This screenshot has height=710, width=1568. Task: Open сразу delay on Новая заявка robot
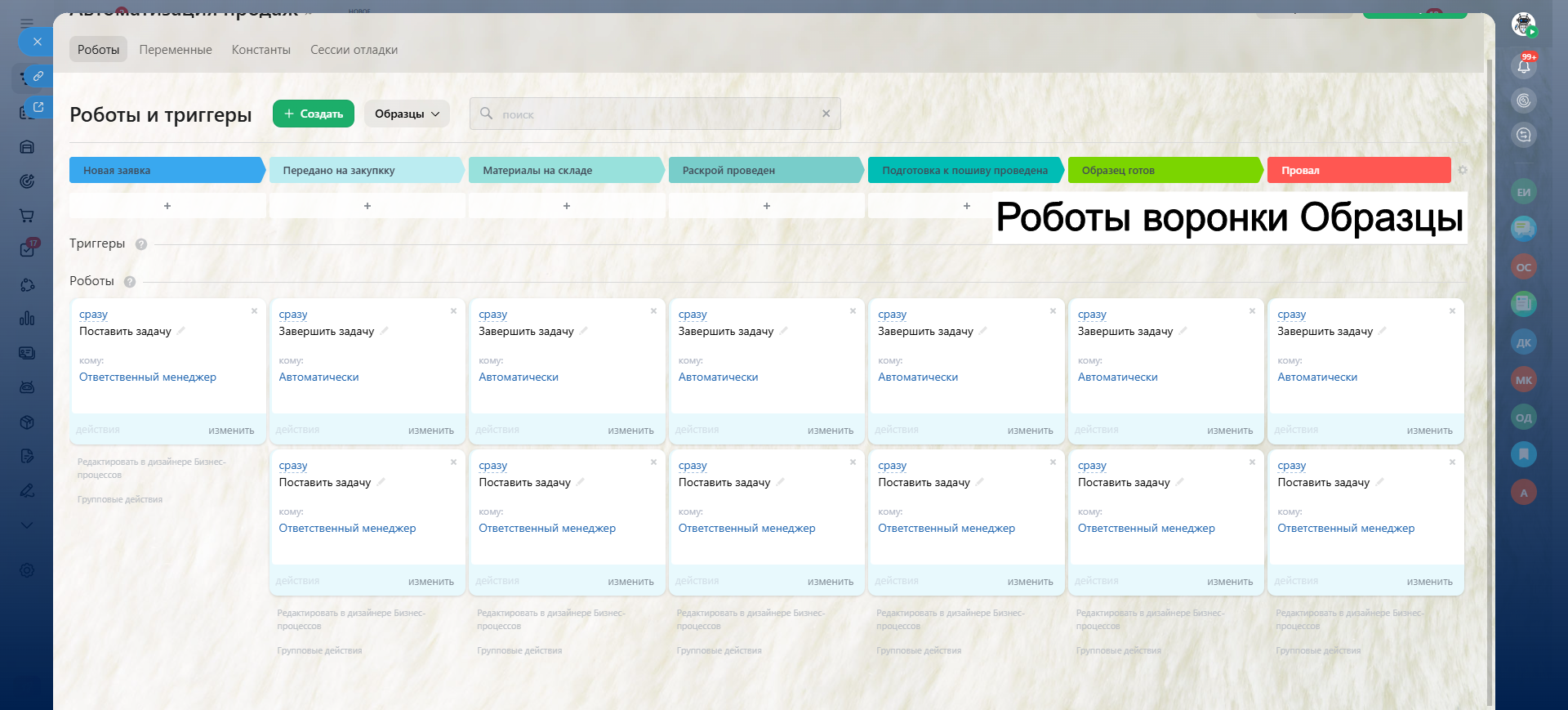(x=93, y=314)
